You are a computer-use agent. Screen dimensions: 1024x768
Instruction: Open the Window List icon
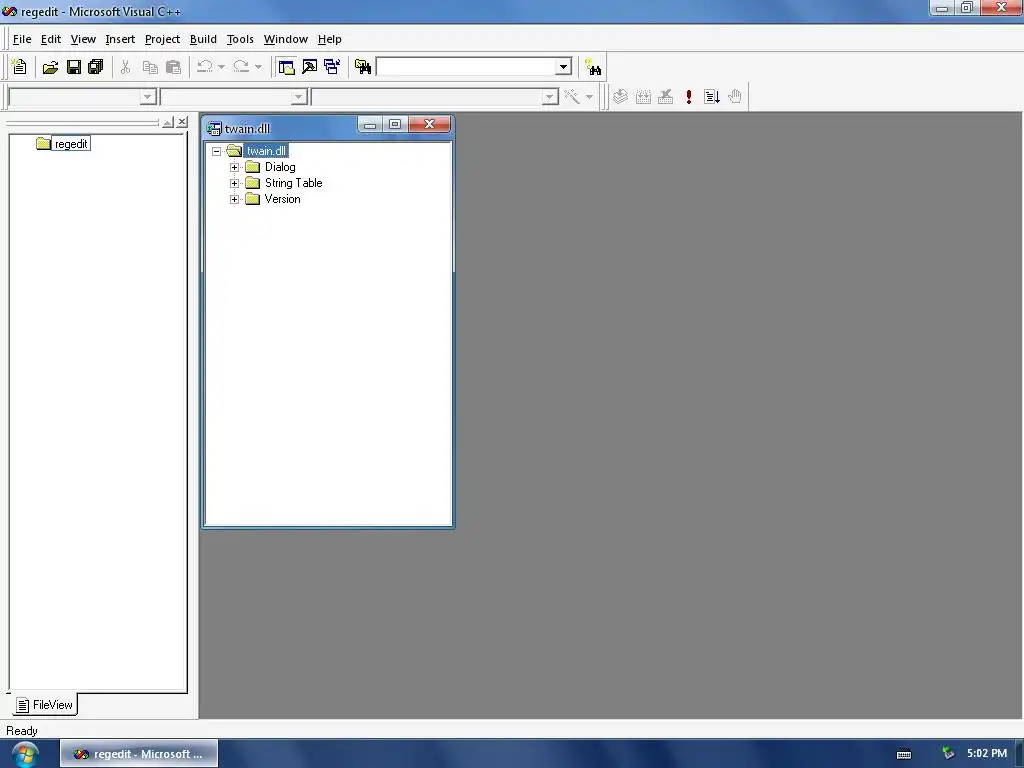pyautogui.click(x=332, y=67)
